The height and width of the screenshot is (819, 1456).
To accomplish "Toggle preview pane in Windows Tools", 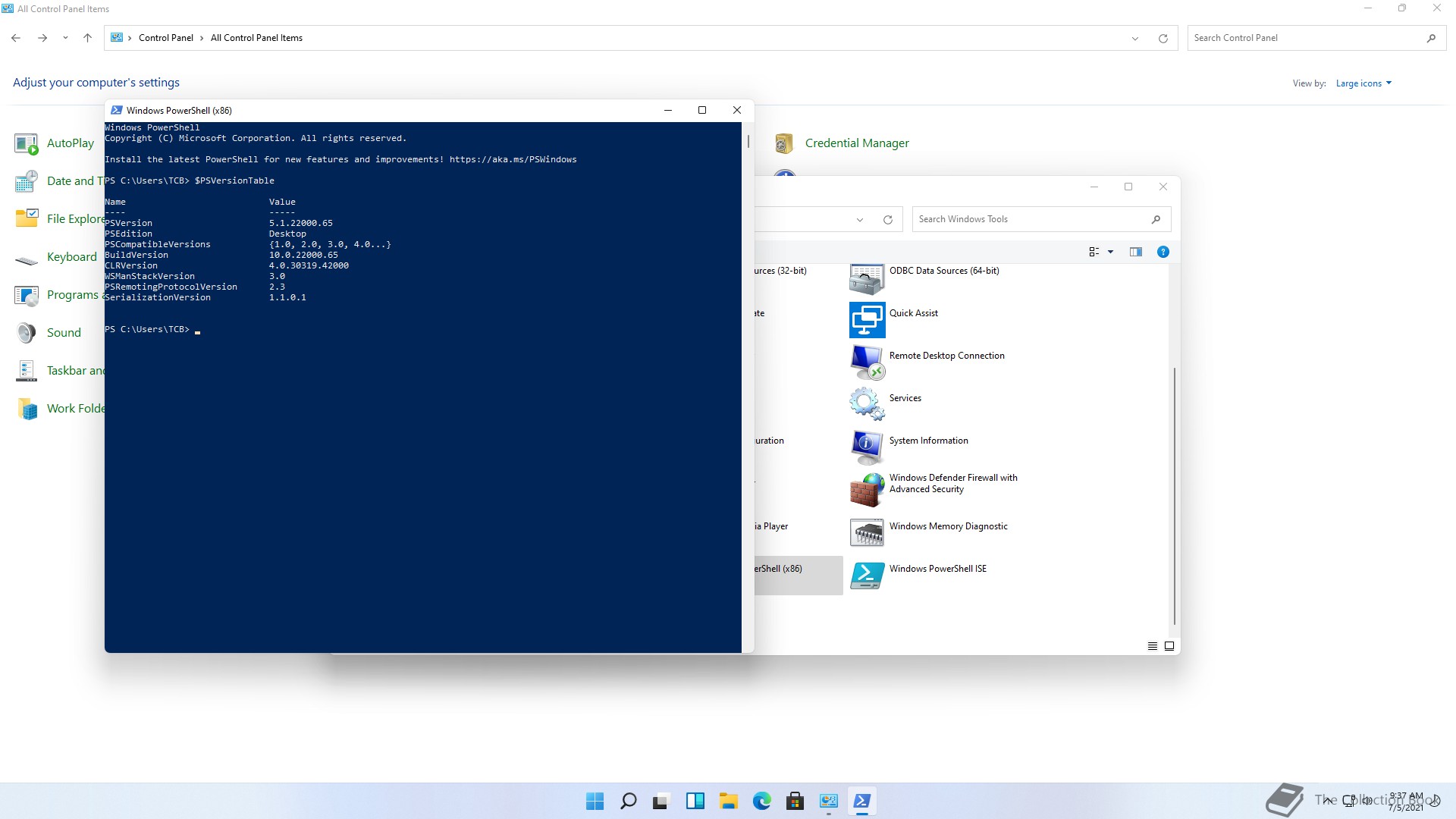I will coord(1135,252).
